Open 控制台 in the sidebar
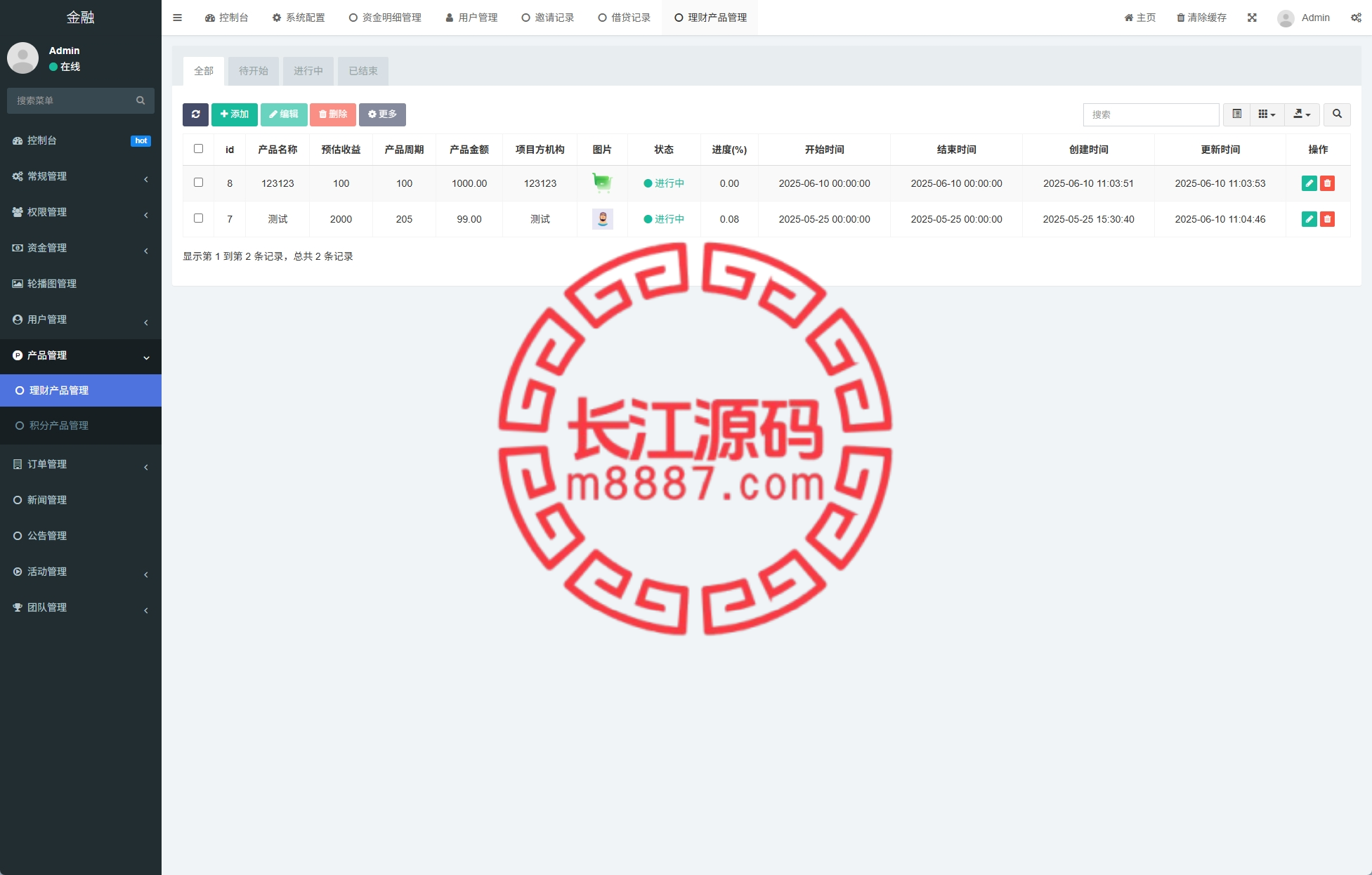Viewport: 1372px width, 875px height. (x=81, y=140)
